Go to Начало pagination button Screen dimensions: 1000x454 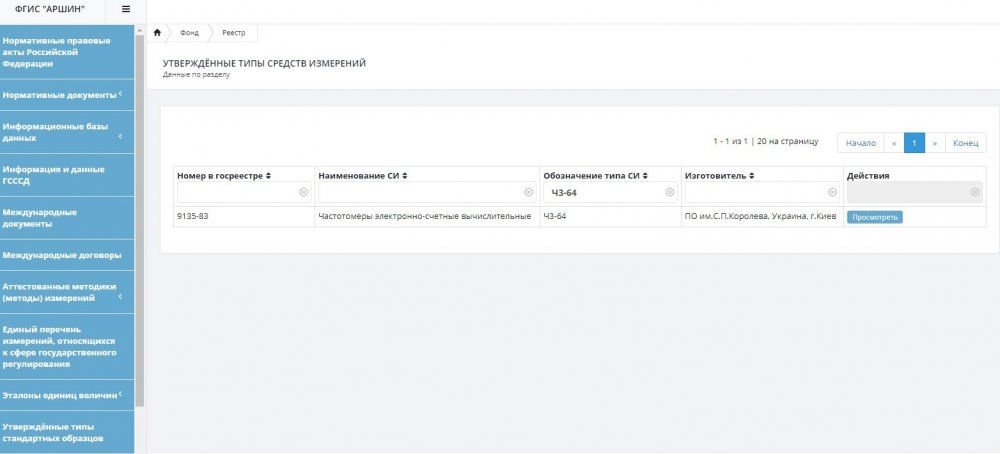[860, 143]
